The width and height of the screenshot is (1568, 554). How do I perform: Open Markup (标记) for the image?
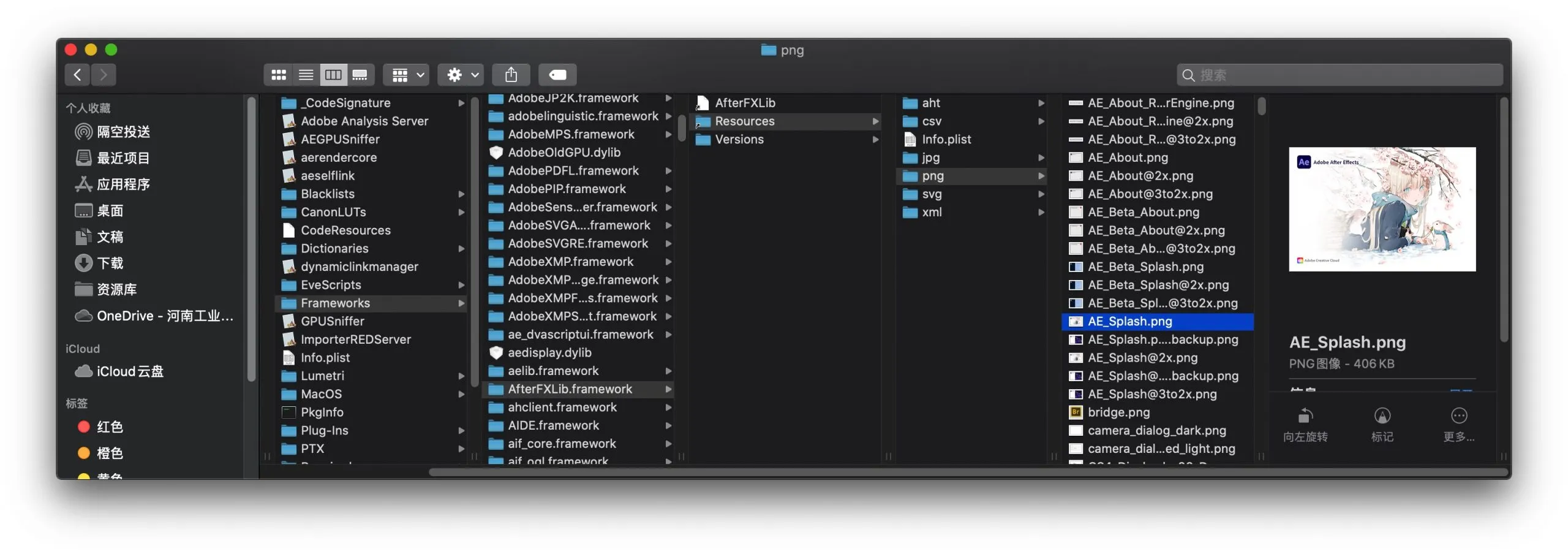coord(1382,425)
